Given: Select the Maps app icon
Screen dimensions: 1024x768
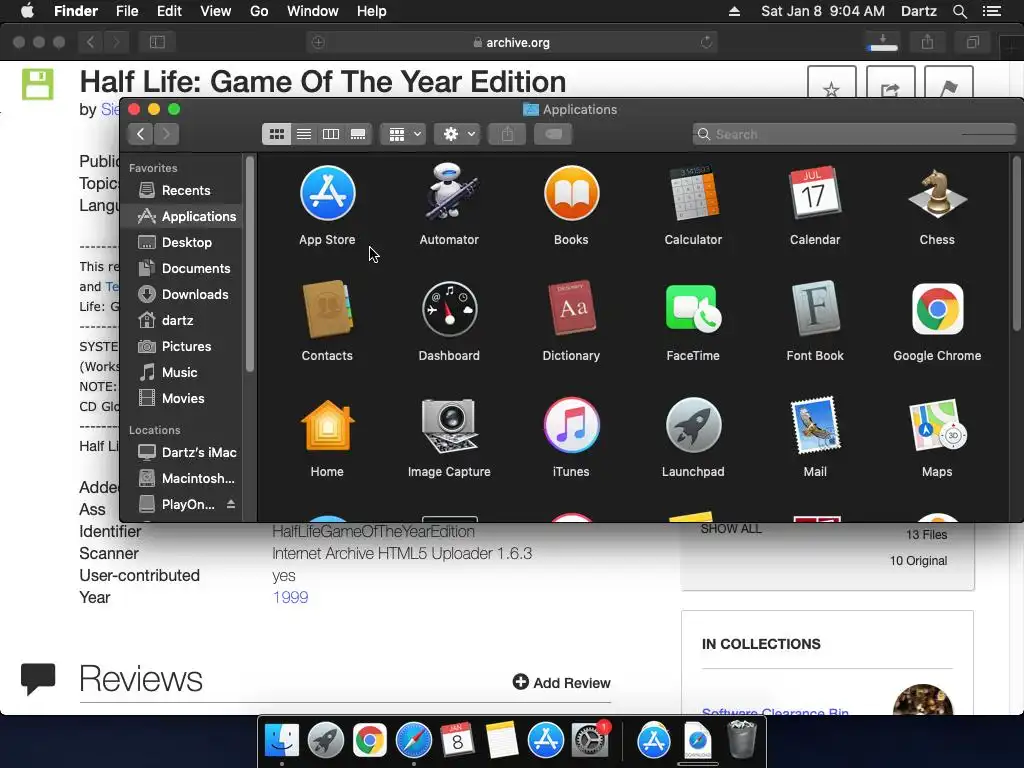Looking at the screenshot, I should pyautogui.click(x=937, y=425).
